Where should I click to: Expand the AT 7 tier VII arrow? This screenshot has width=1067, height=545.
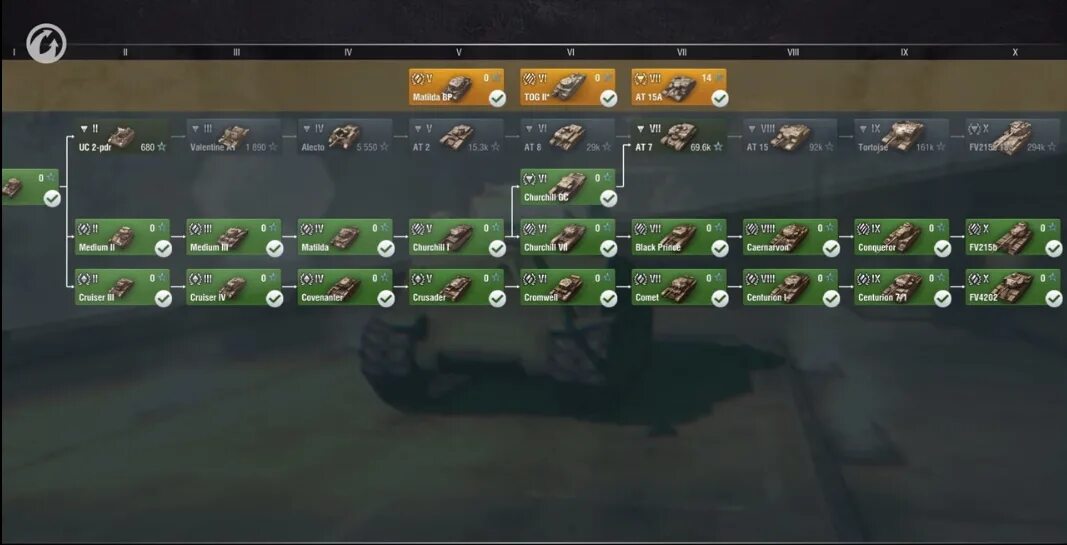point(640,129)
